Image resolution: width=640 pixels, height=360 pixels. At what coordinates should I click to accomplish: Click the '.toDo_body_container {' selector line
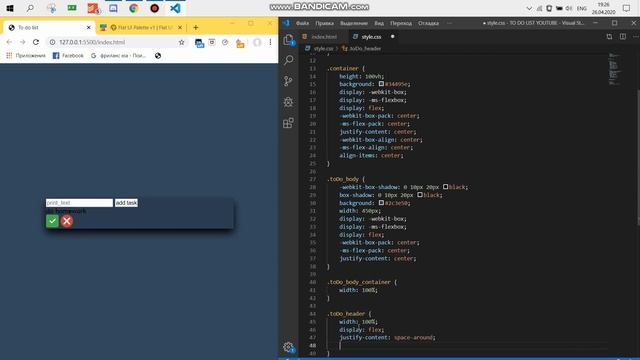coord(362,282)
